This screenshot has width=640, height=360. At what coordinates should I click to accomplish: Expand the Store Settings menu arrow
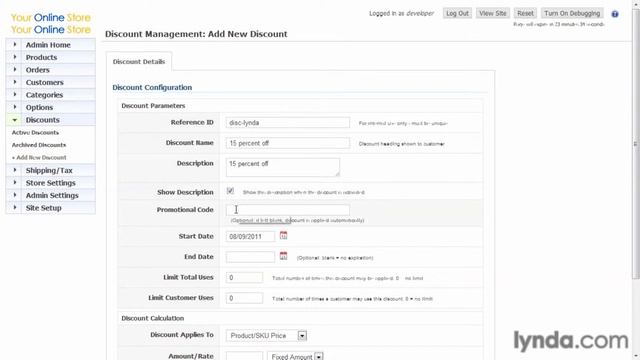15,183
